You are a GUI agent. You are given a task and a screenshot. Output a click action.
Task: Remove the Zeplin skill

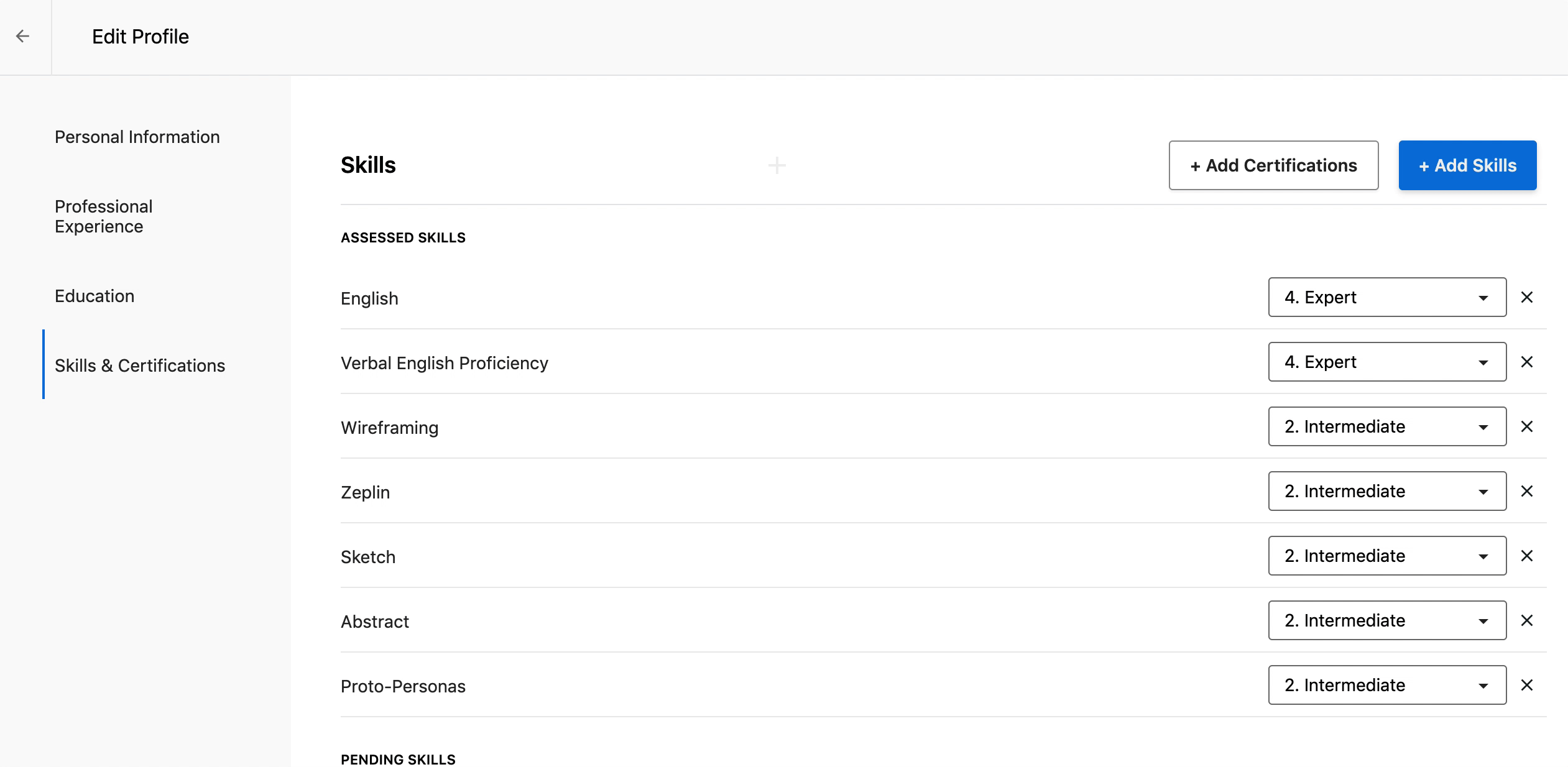[x=1526, y=492]
